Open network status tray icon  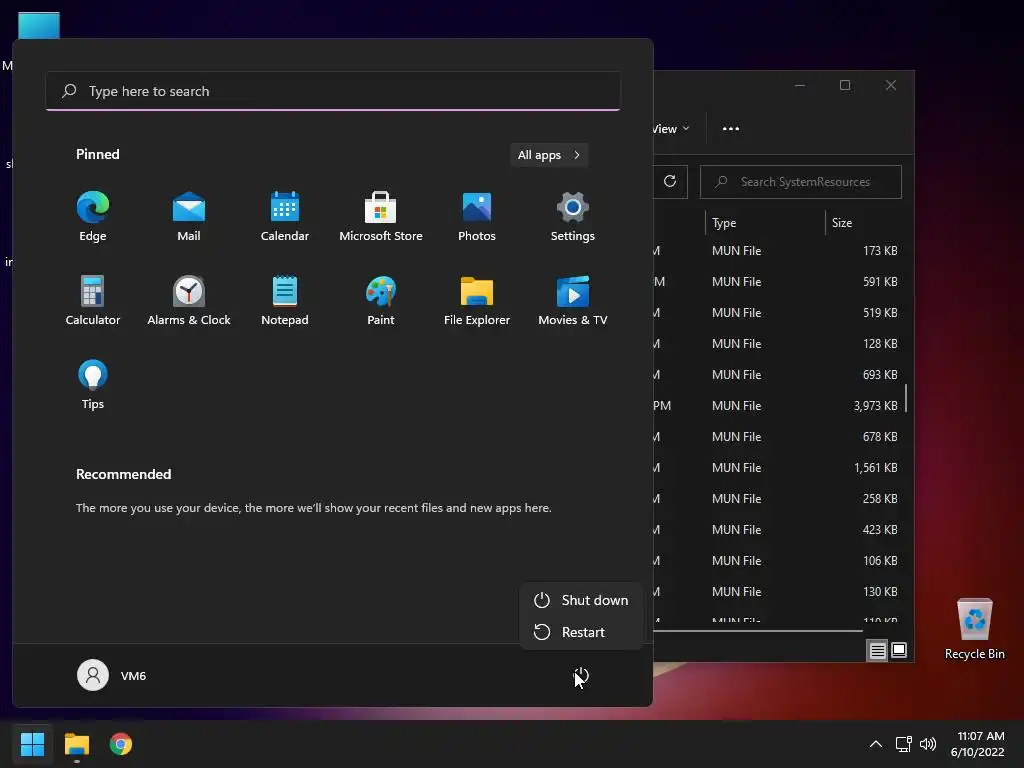(x=903, y=744)
